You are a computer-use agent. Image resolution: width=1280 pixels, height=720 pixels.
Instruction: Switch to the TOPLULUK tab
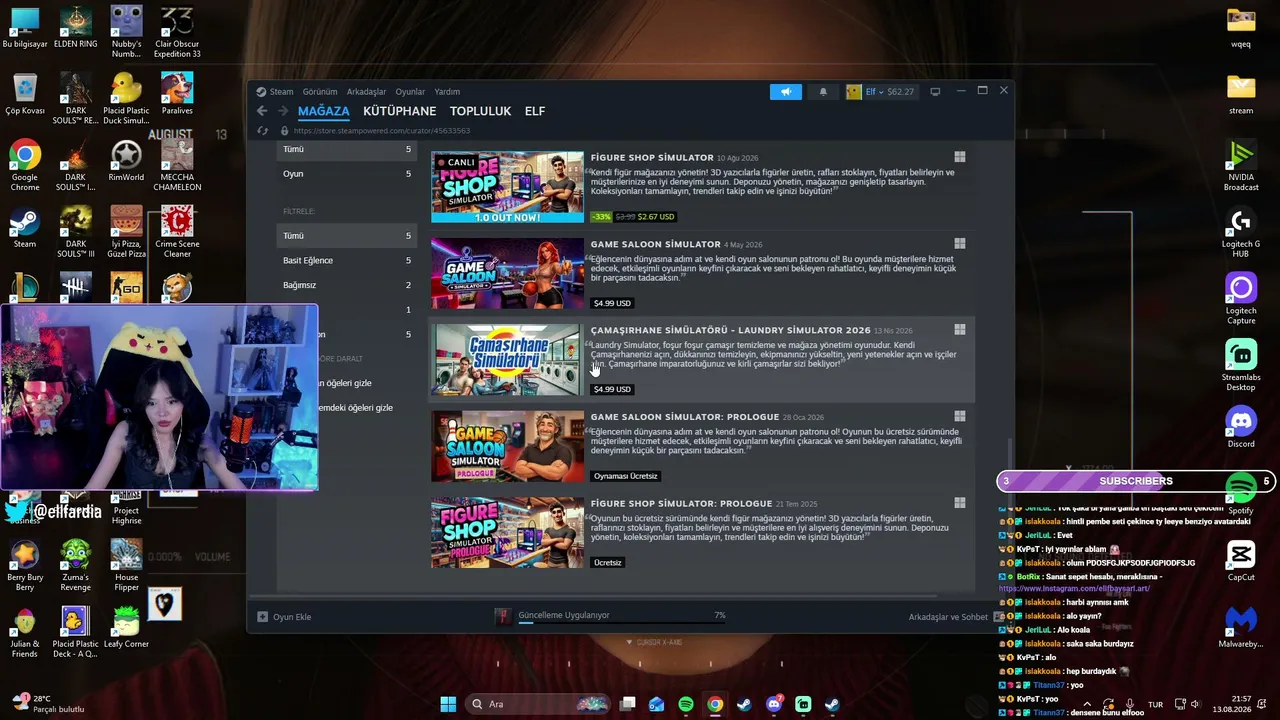pos(481,111)
